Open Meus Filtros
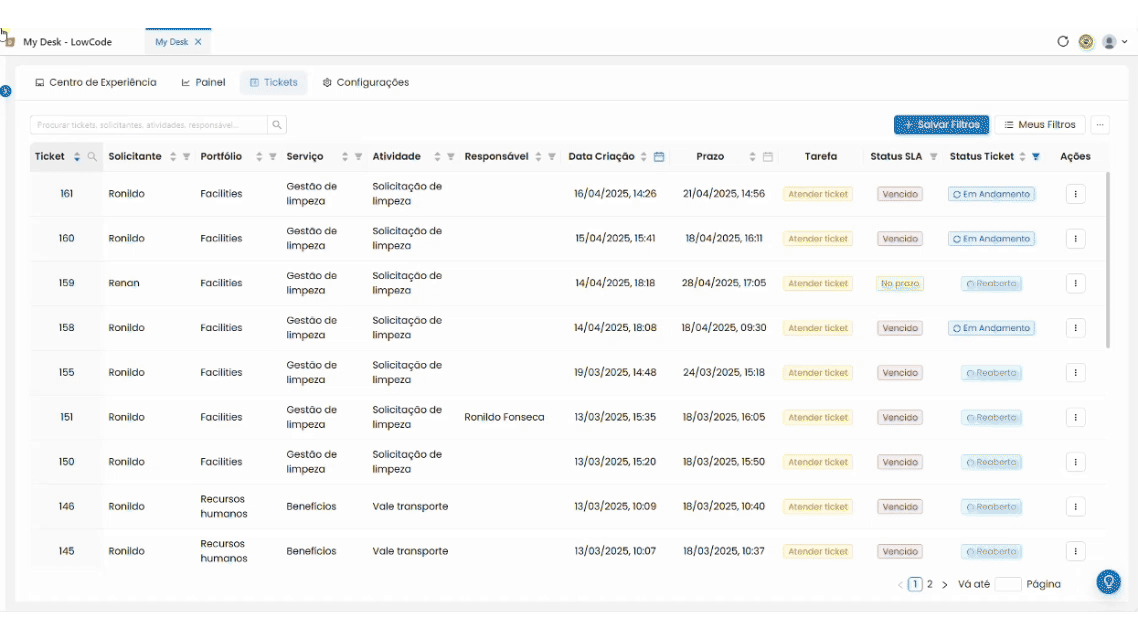1138x640 pixels. (1040, 125)
